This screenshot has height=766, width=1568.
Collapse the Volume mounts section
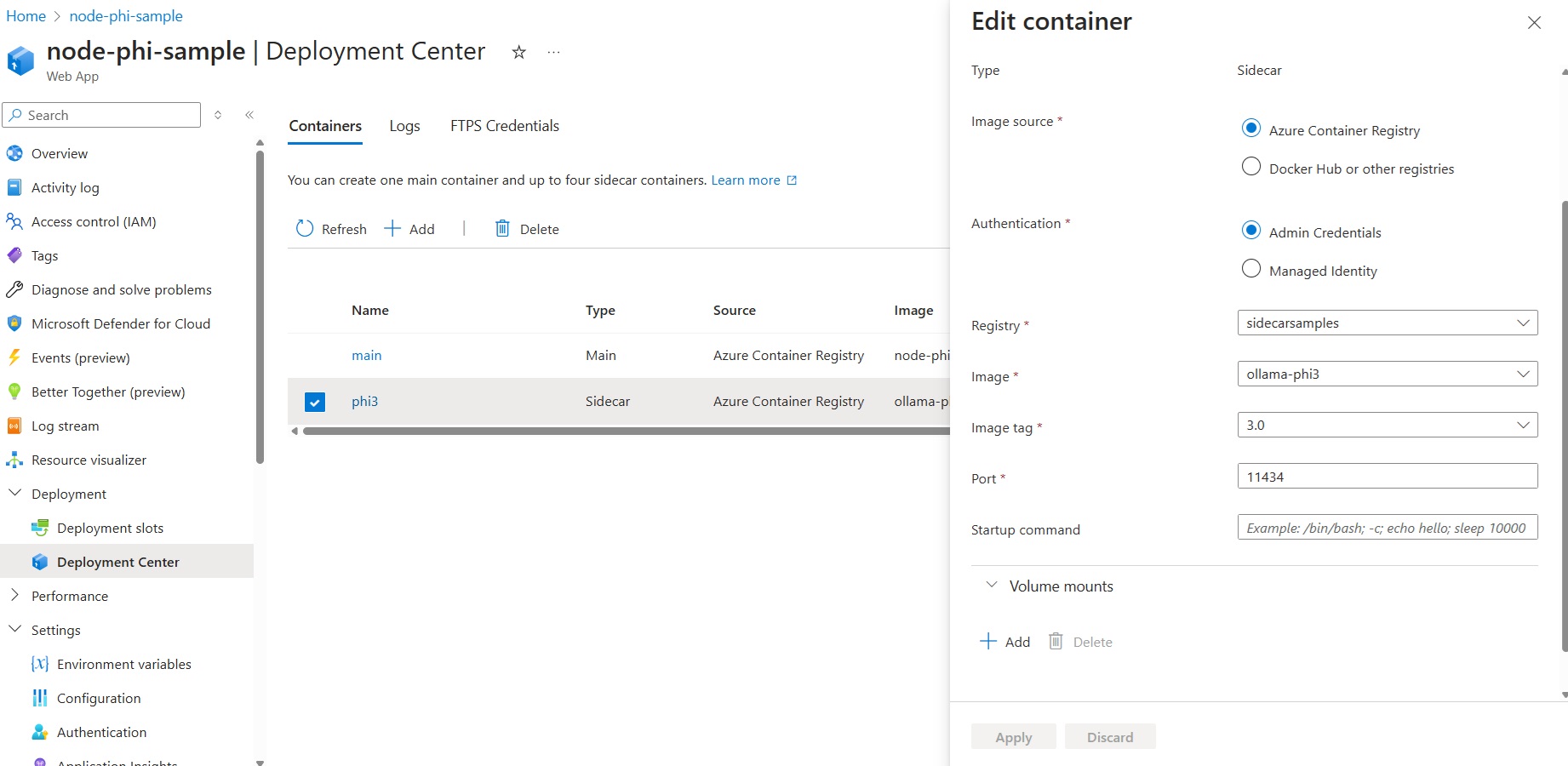point(992,586)
